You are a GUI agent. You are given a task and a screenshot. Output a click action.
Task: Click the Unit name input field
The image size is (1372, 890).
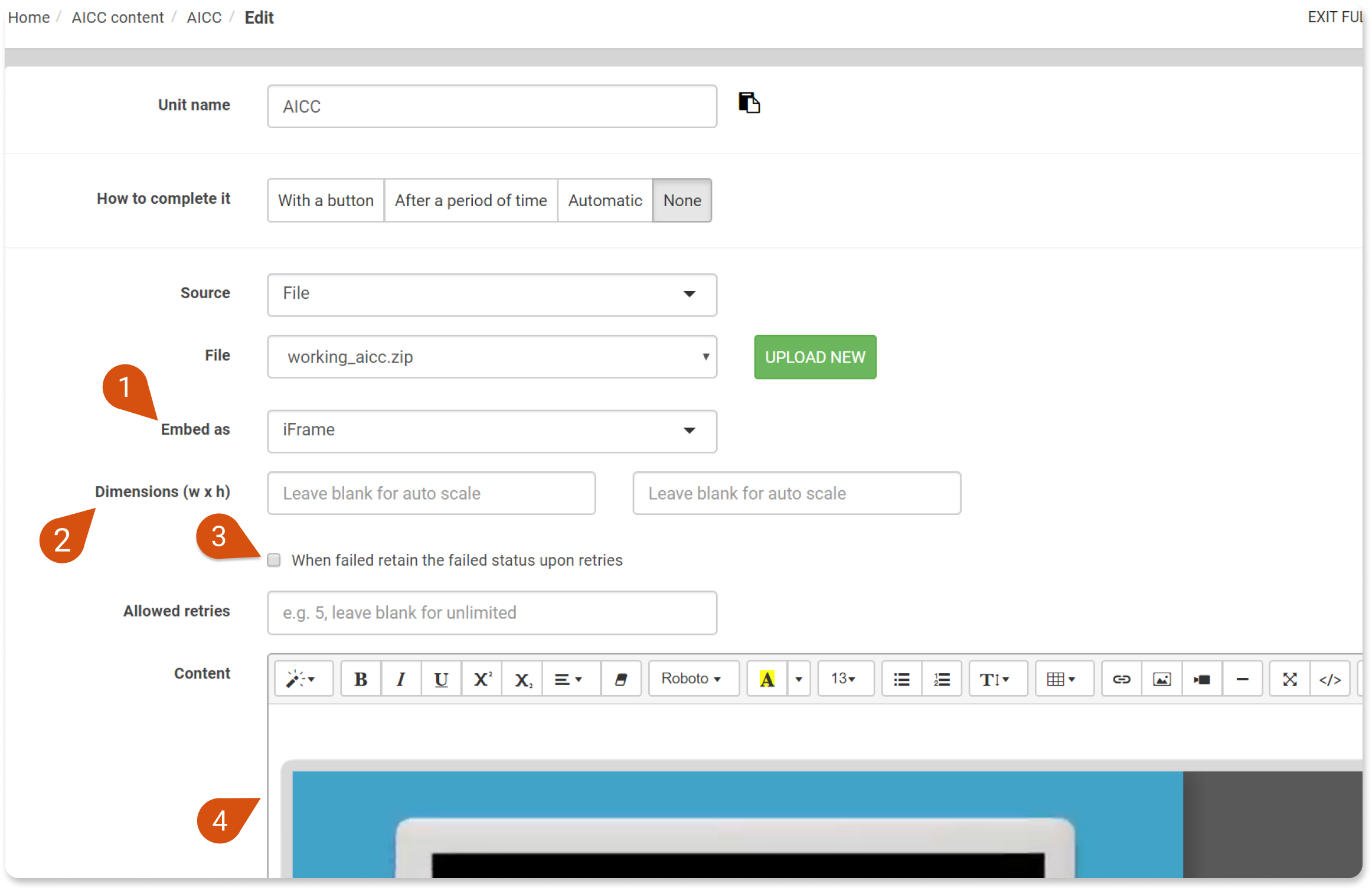click(492, 106)
